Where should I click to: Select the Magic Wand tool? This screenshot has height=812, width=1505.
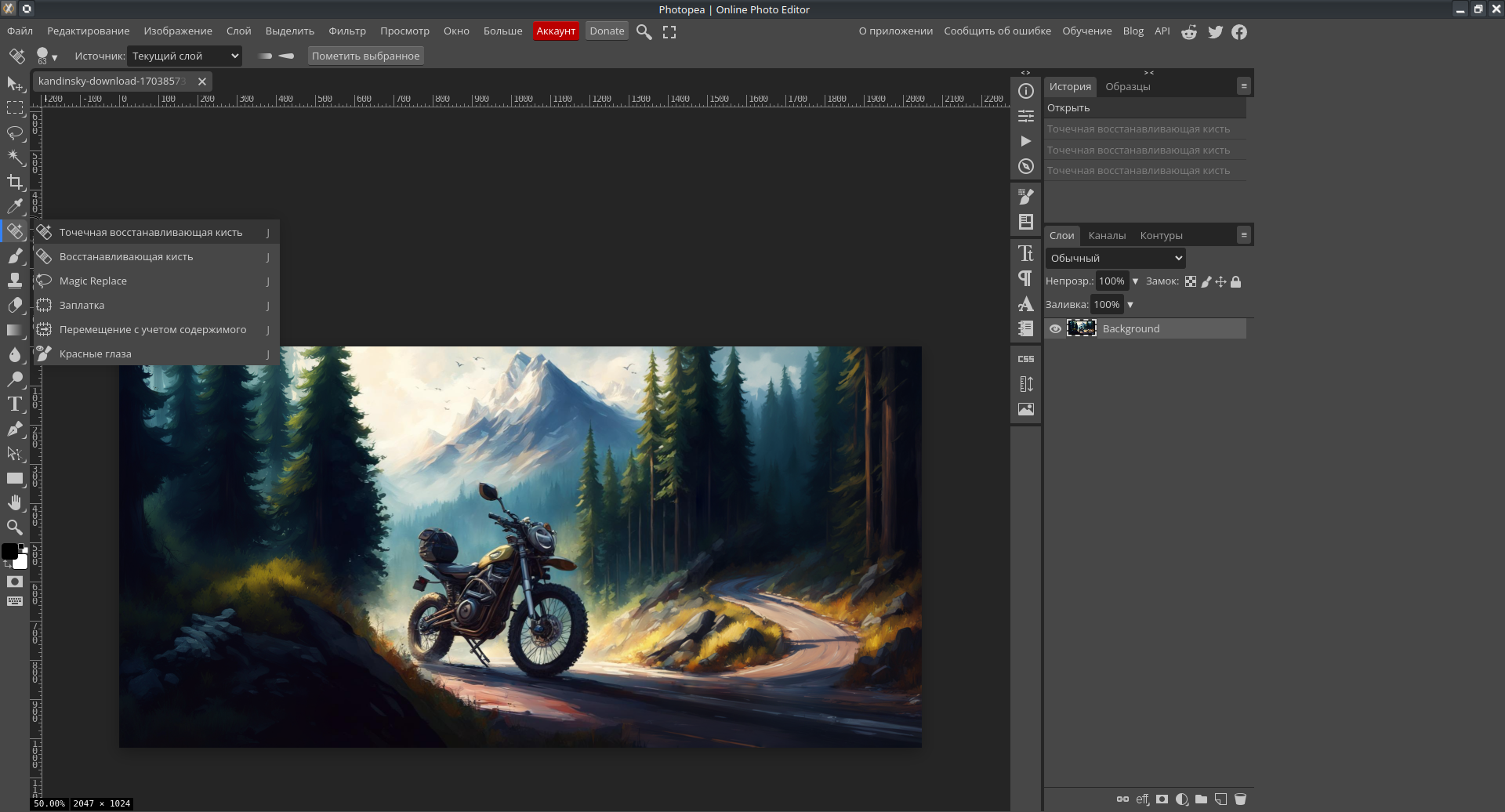[x=15, y=157]
